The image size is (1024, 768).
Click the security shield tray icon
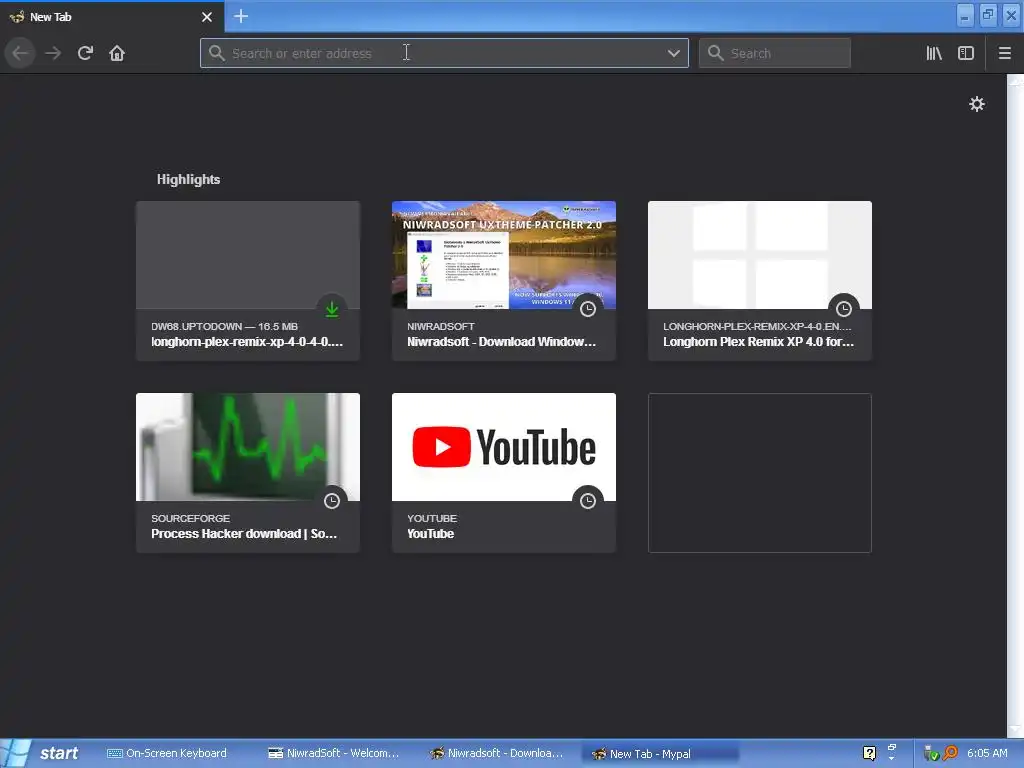931,754
